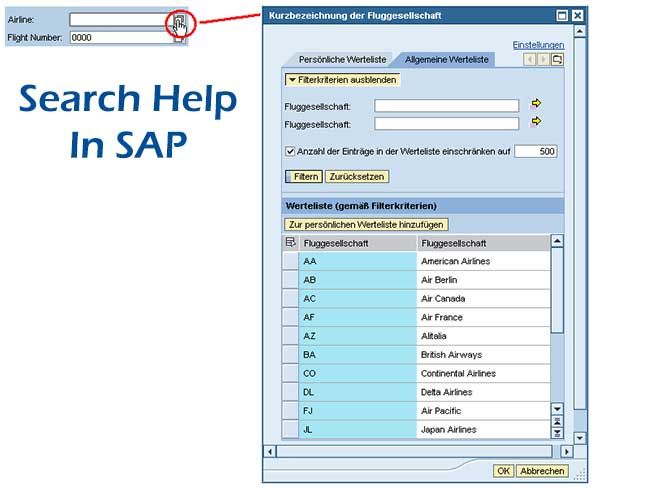Viewport: 650px width, 488px height.
Task: Click the value table's scrollbar thumb
Action: click(557, 290)
